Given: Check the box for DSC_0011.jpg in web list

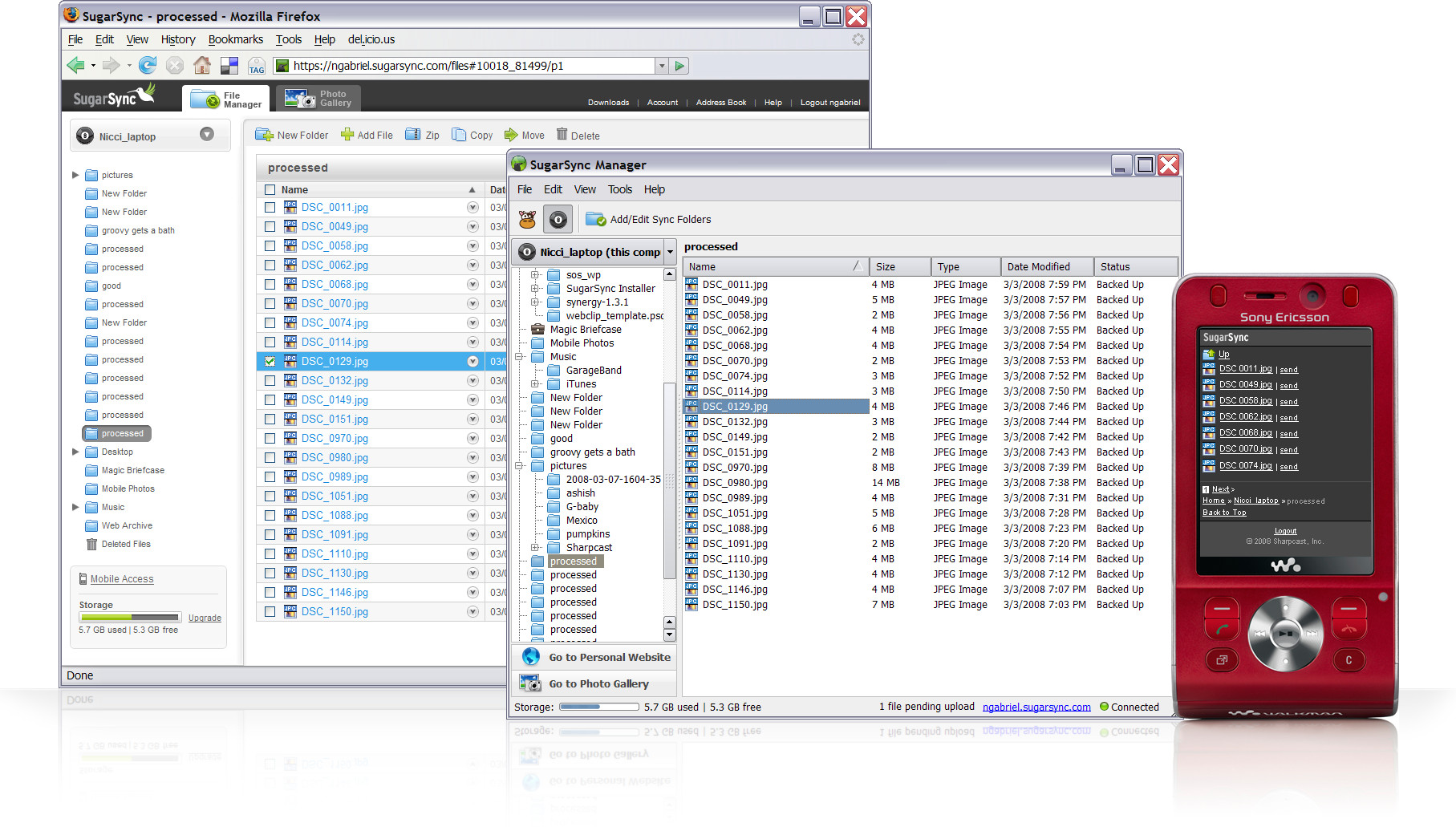Looking at the screenshot, I should [x=270, y=207].
